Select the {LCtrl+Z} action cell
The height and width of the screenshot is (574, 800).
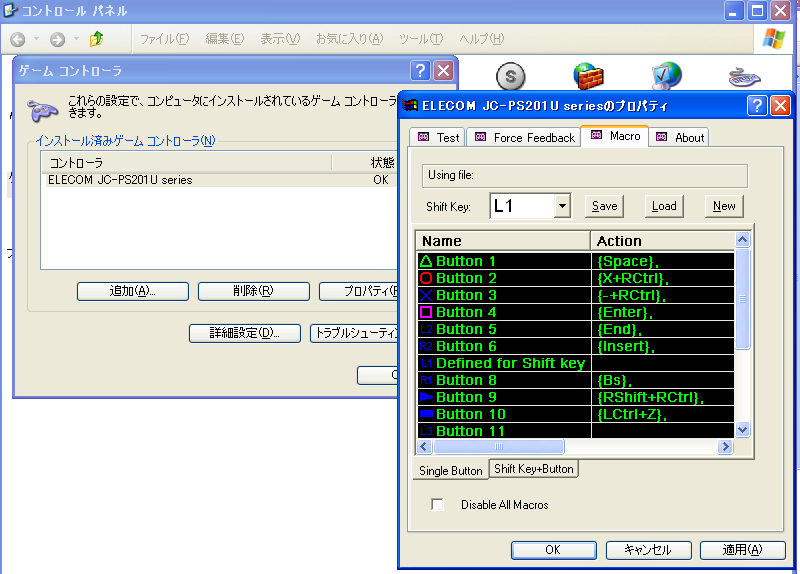click(663, 414)
